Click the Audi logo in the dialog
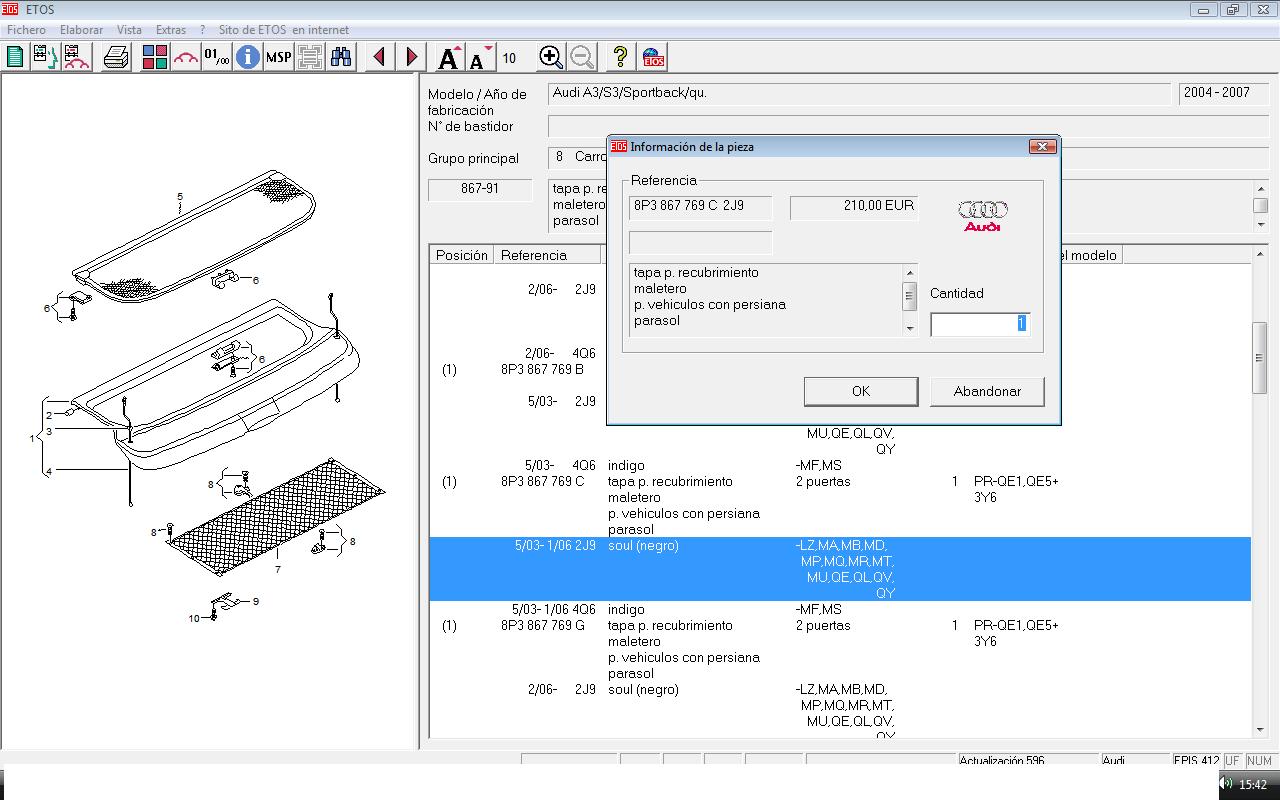 [x=983, y=215]
